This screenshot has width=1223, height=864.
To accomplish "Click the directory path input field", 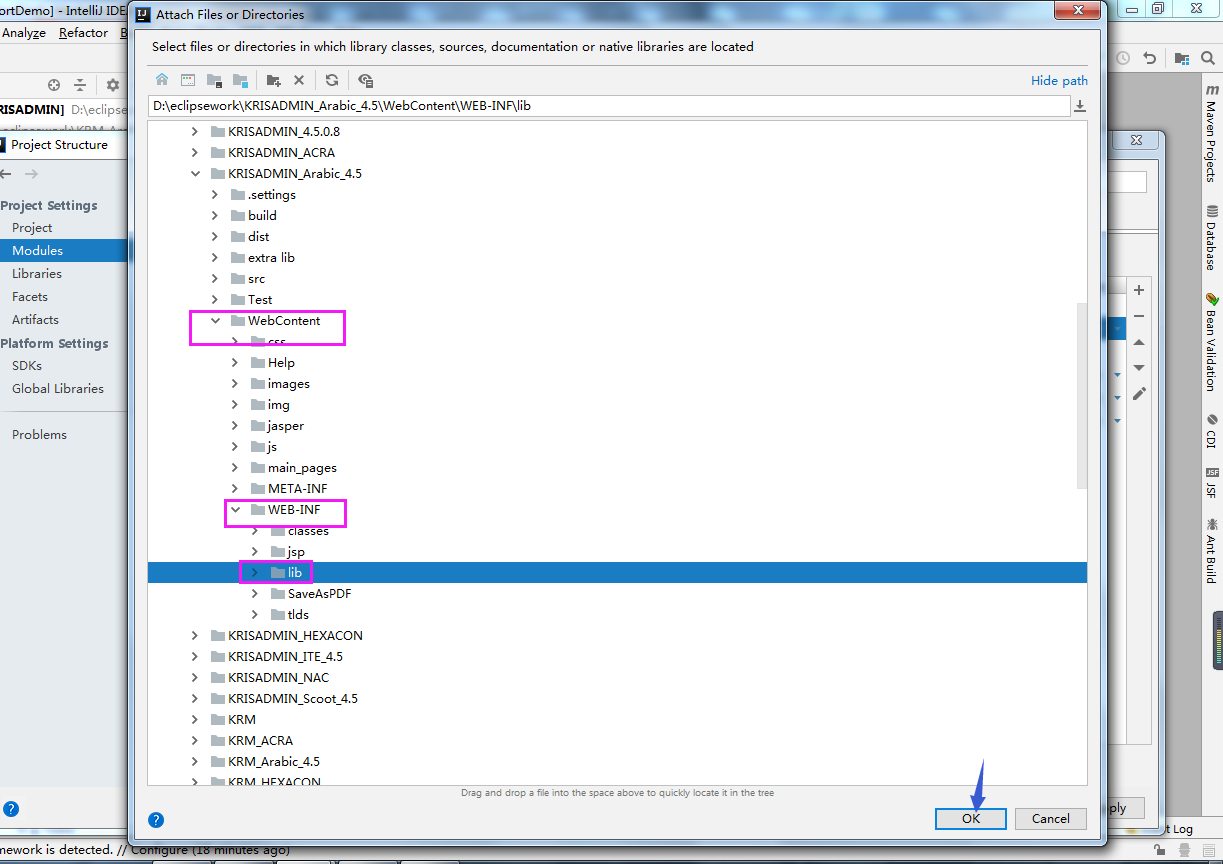I will (x=609, y=105).
